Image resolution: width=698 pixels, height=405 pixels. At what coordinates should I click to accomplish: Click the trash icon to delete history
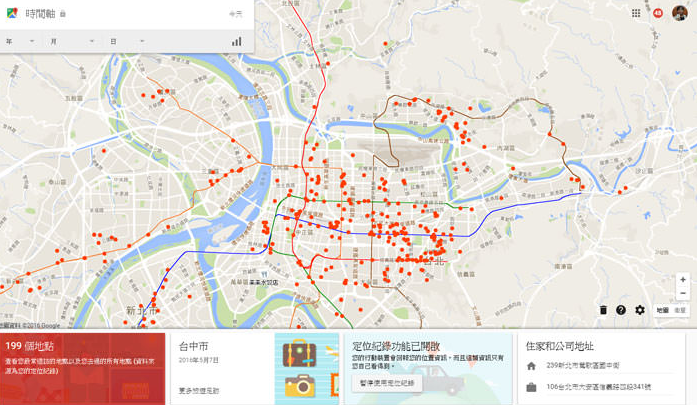click(603, 310)
